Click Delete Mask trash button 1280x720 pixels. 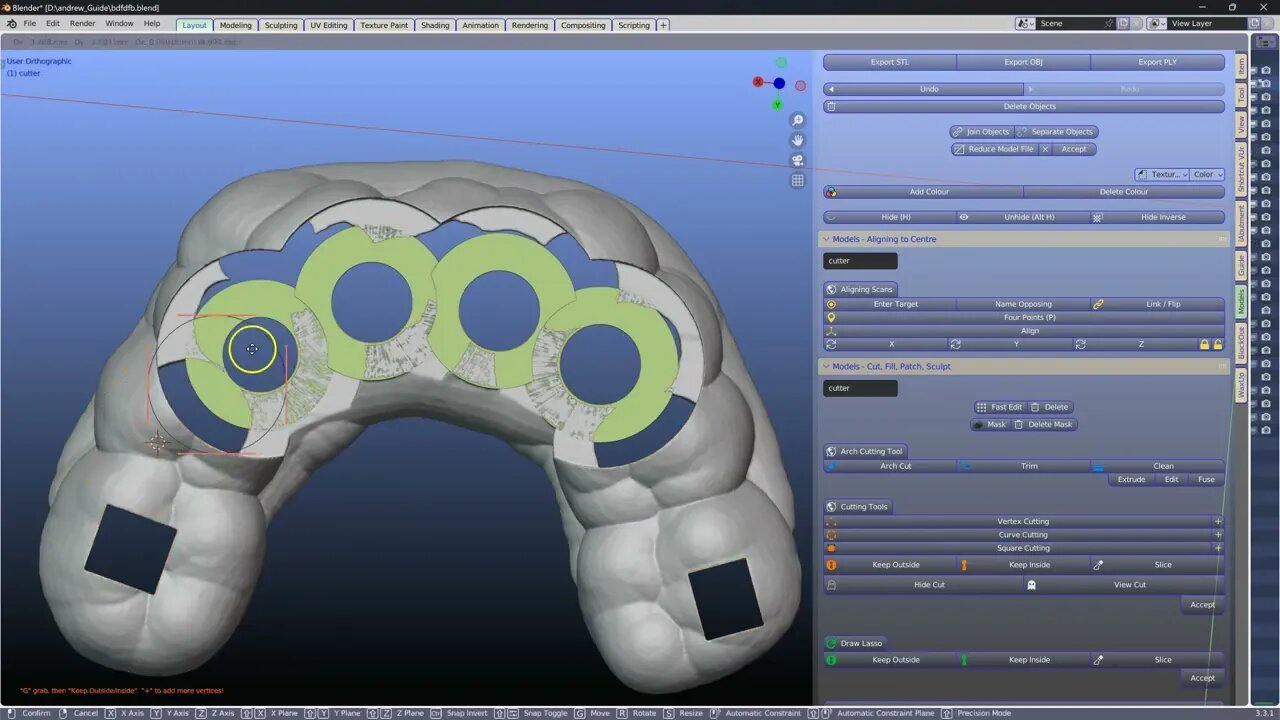click(1043, 424)
